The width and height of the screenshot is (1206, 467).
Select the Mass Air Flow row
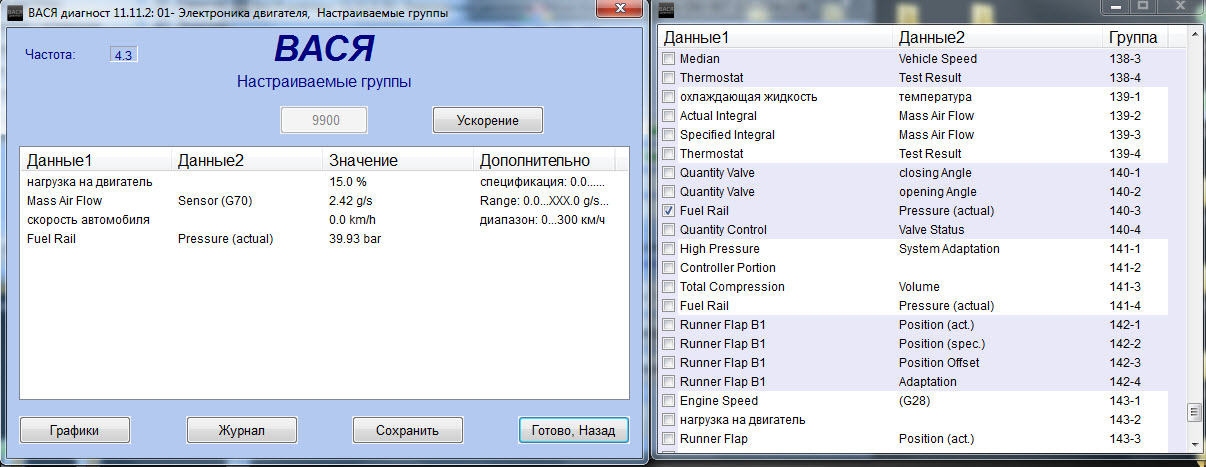(65, 201)
